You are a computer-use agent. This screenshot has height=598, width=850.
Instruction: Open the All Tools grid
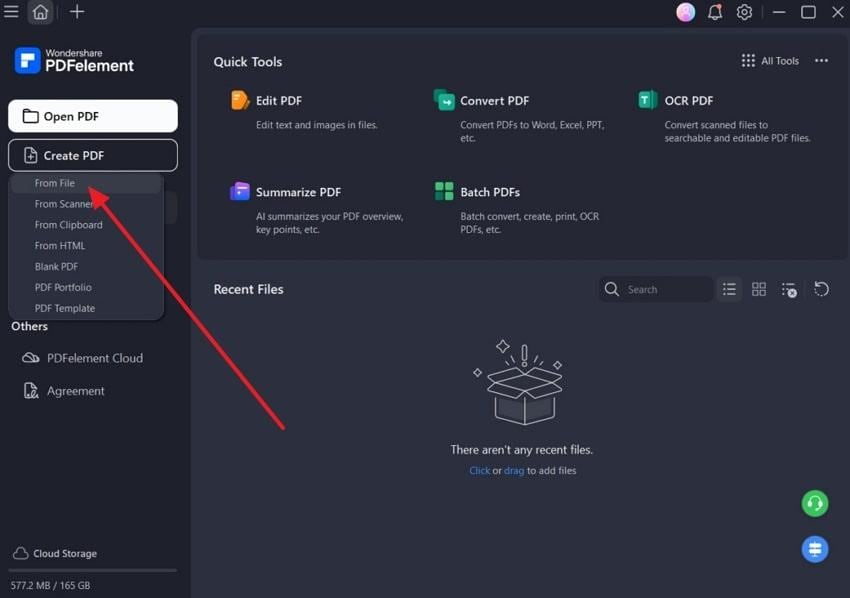[x=770, y=61]
